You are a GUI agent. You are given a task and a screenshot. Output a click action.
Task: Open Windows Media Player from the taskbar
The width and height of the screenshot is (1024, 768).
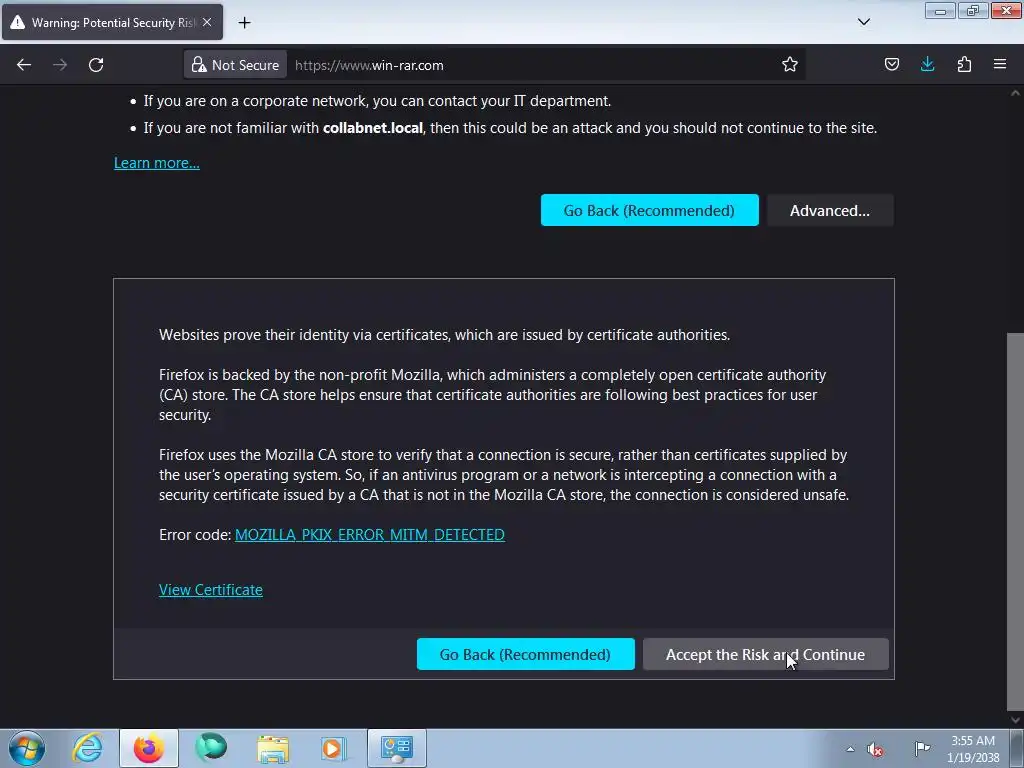click(333, 748)
